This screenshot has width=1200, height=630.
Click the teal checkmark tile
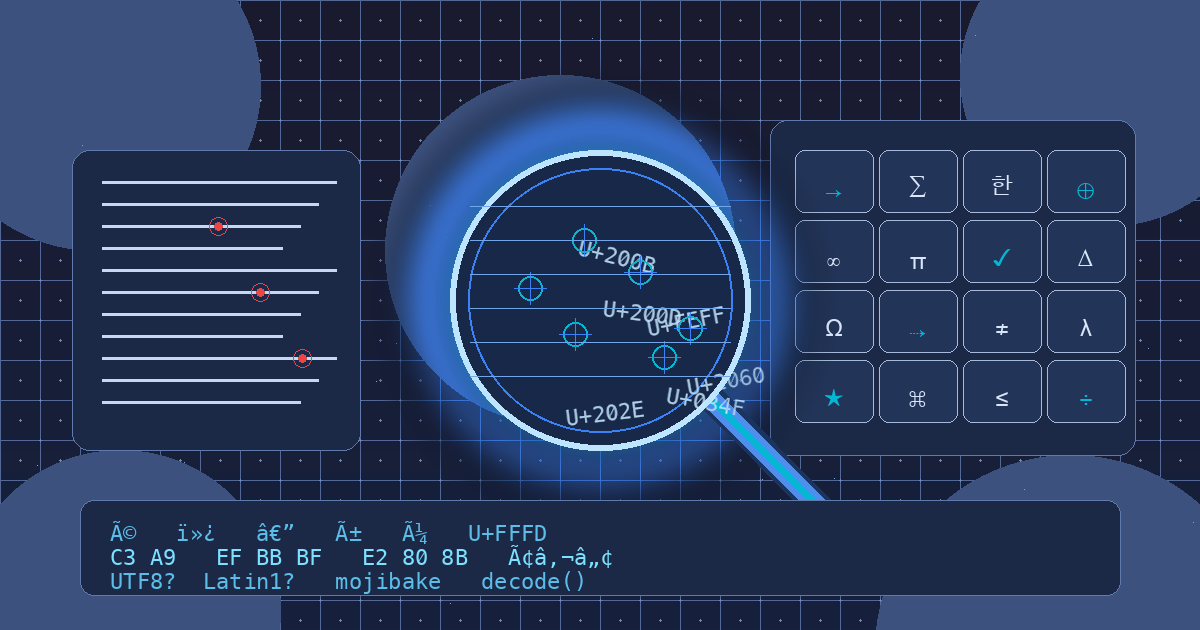click(x=1002, y=252)
